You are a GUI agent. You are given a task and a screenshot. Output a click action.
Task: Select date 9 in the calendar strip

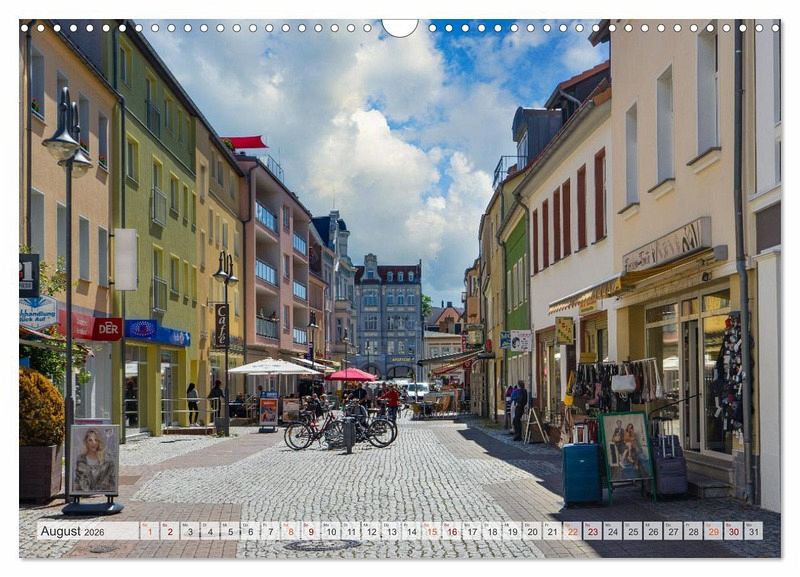(x=311, y=531)
